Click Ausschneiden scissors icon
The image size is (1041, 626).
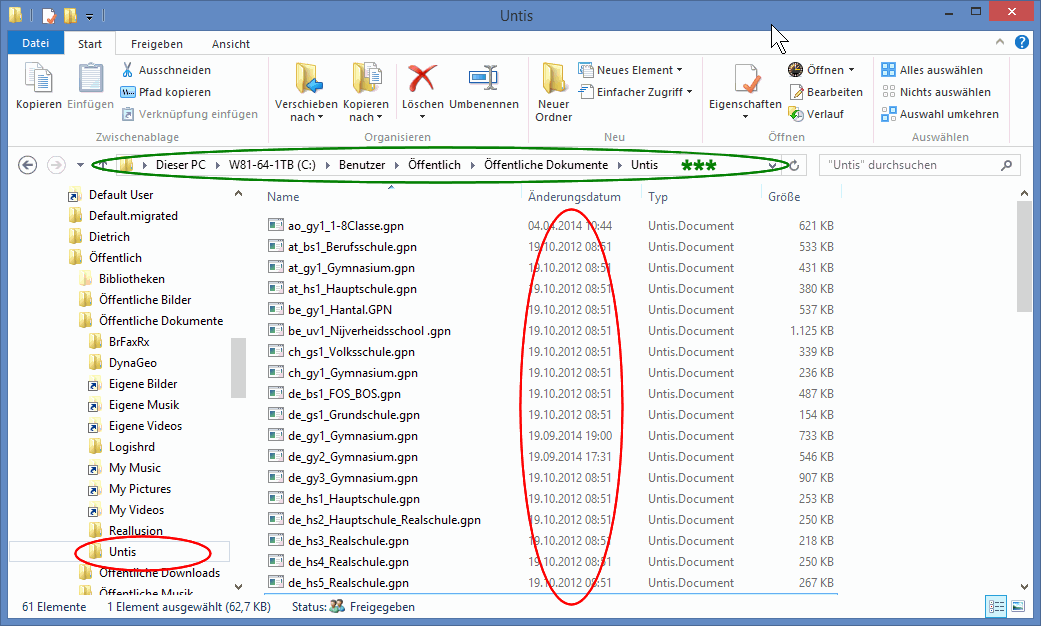[128, 70]
